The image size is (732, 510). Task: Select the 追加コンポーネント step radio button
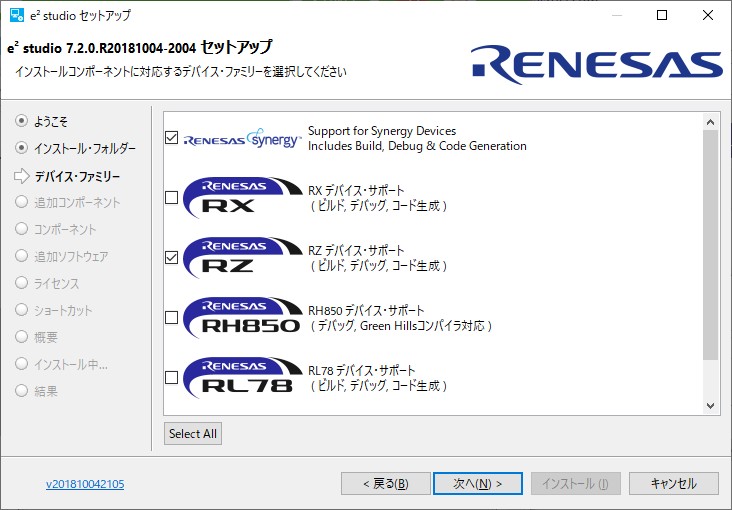point(21,202)
